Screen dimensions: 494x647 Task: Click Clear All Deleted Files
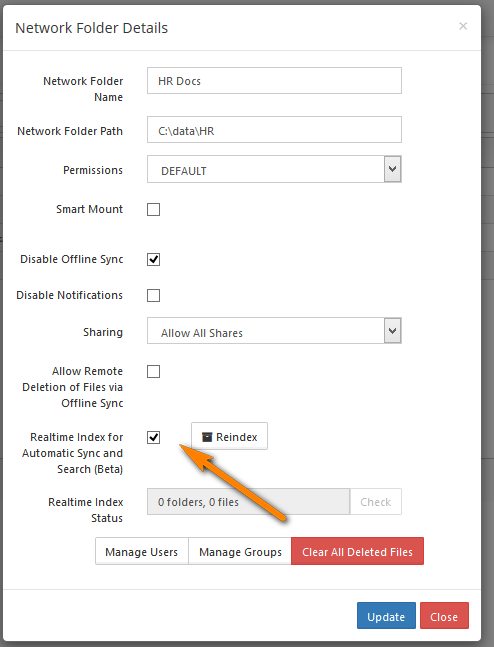[357, 551]
